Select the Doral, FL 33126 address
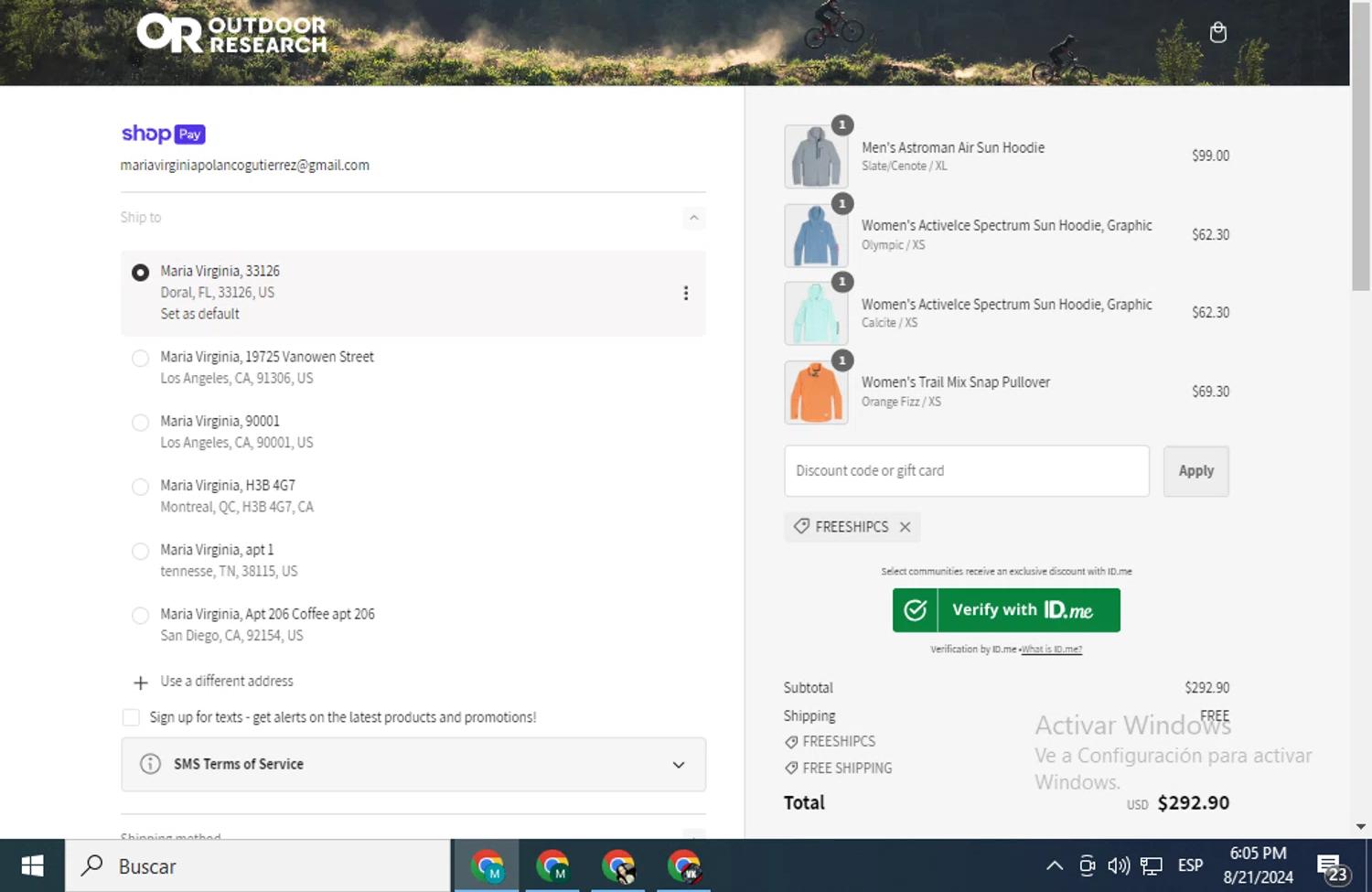 pos(140,273)
